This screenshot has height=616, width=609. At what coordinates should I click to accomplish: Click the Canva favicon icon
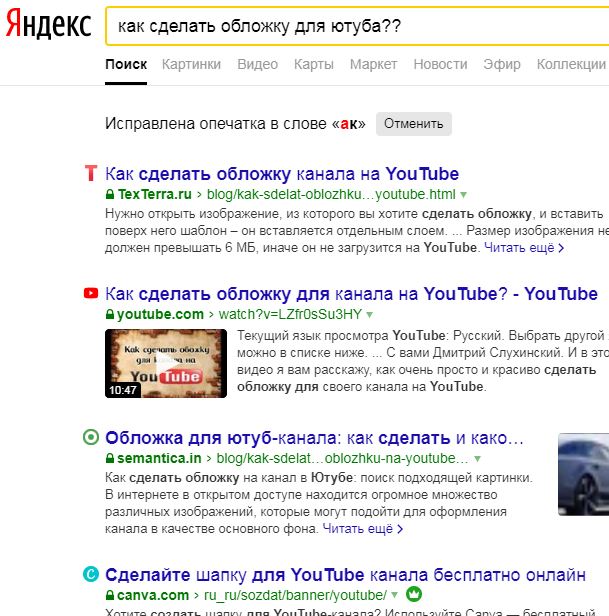tap(91, 574)
